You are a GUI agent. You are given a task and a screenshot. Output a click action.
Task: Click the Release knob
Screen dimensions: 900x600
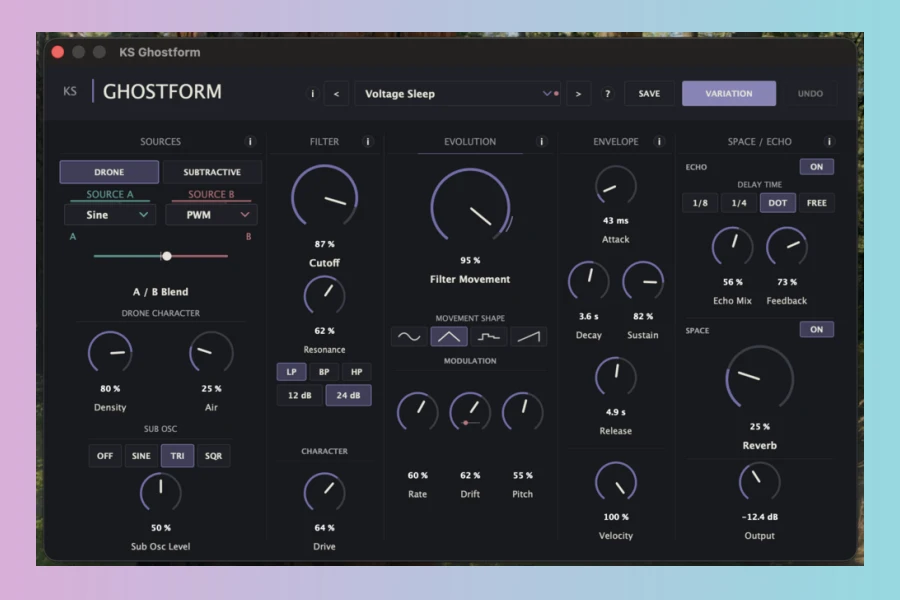(615, 377)
